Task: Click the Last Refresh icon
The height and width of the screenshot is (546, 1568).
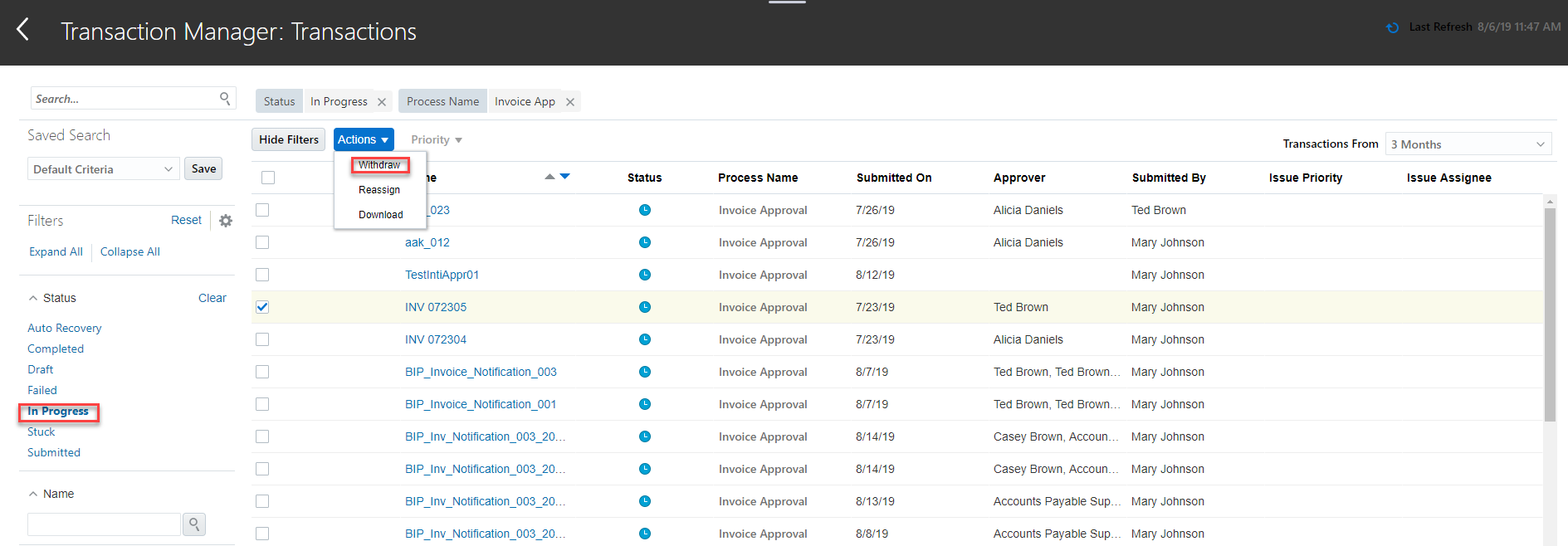Action: [1392, 27]
